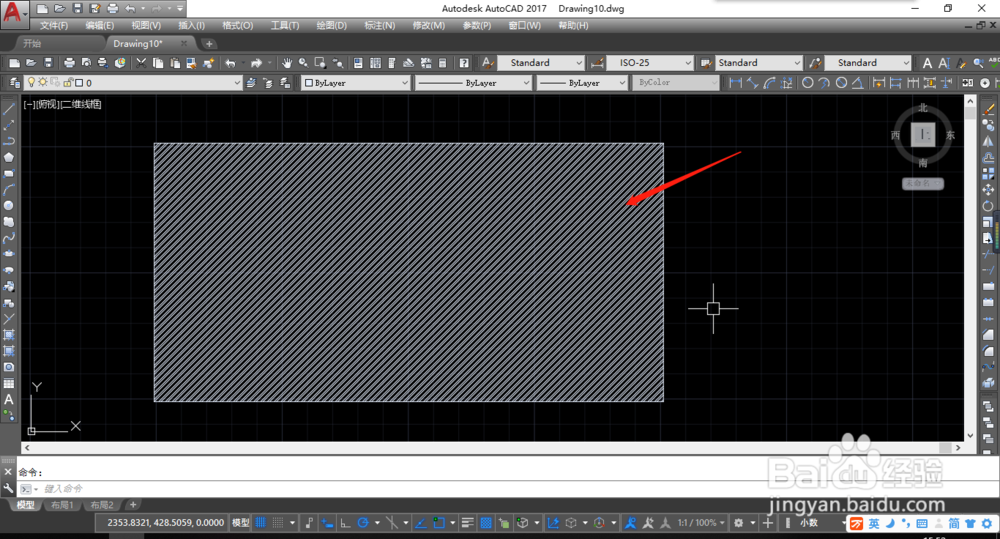Switch to the 开始 tab
Screen dimensions: 1000x539
(x=32, y=43)
